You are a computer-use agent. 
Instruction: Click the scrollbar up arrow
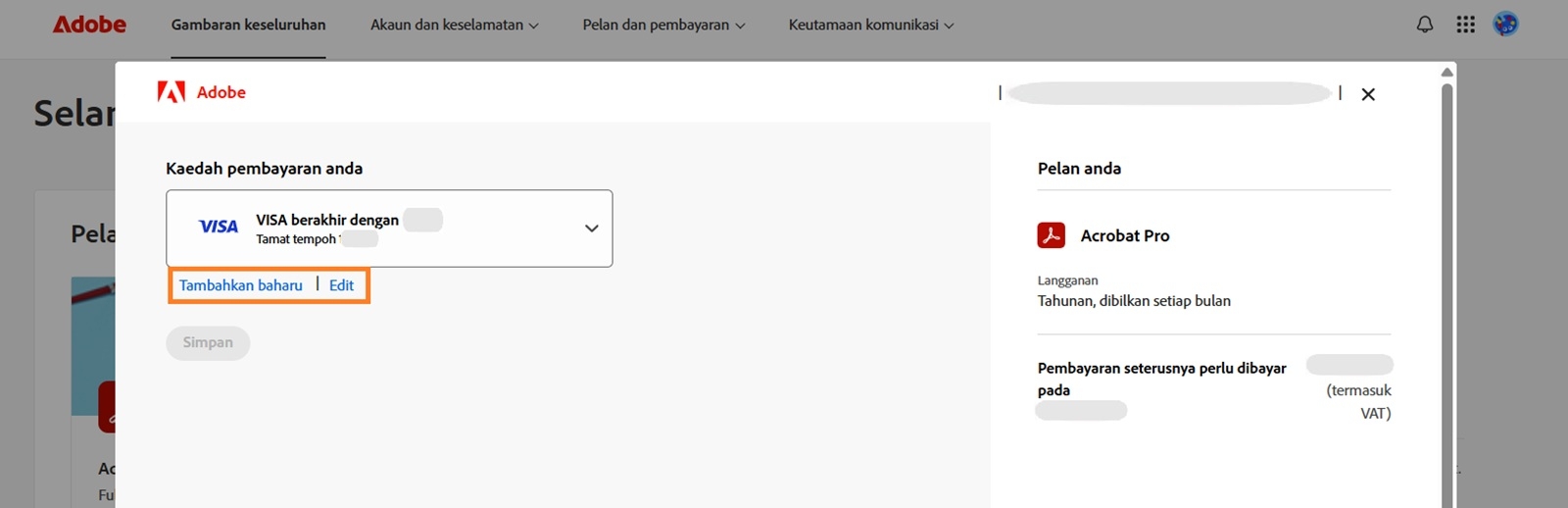coord(1446,72)
